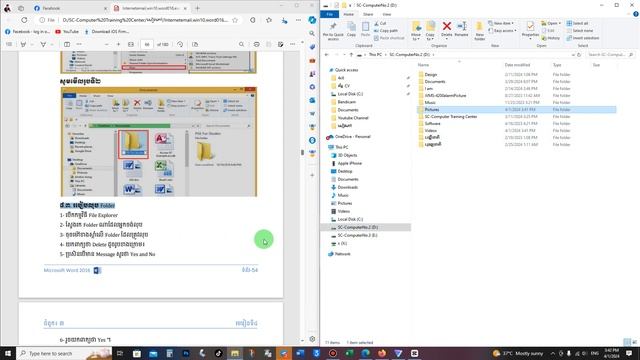
Task: Open the Easy access dropdown
Action: [502, 31]
